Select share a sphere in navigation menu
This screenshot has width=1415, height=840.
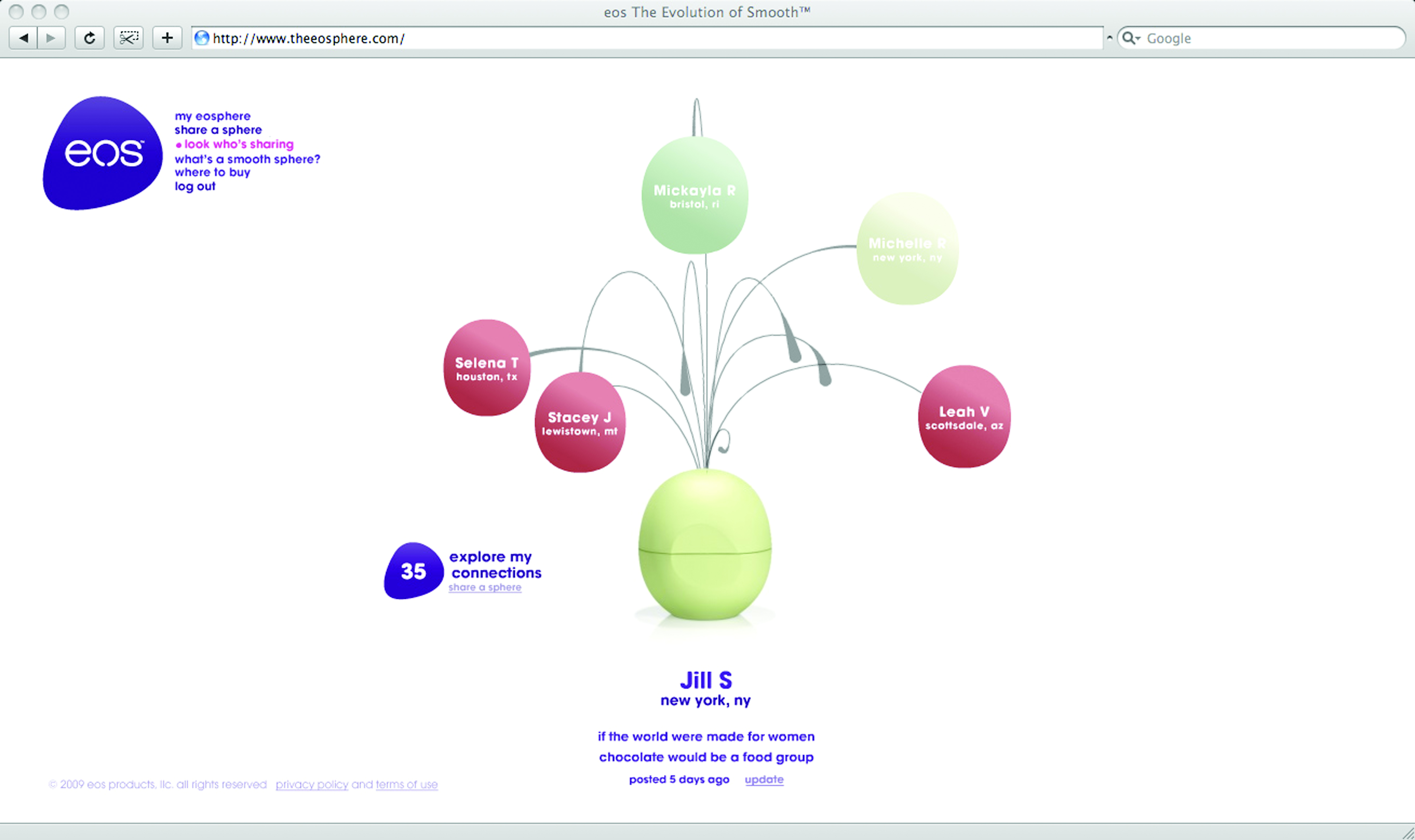tap(218, 130)
